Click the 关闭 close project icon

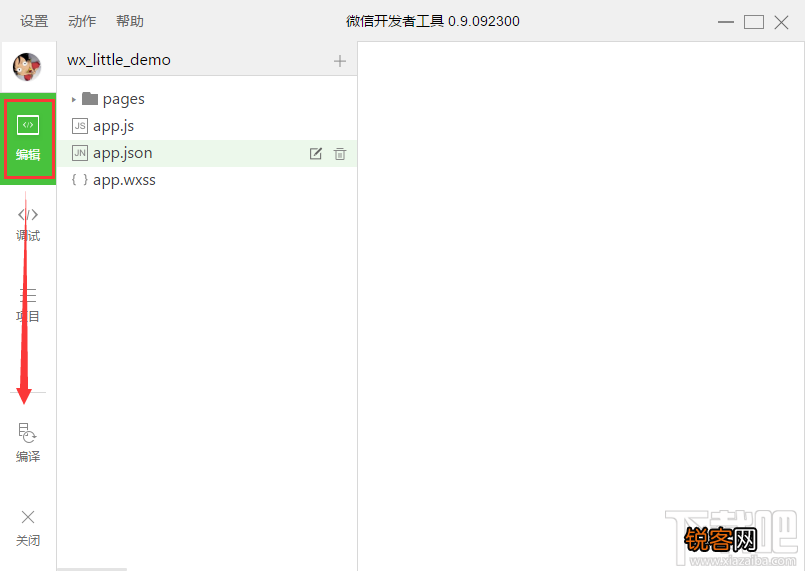(x=28, y=527)
